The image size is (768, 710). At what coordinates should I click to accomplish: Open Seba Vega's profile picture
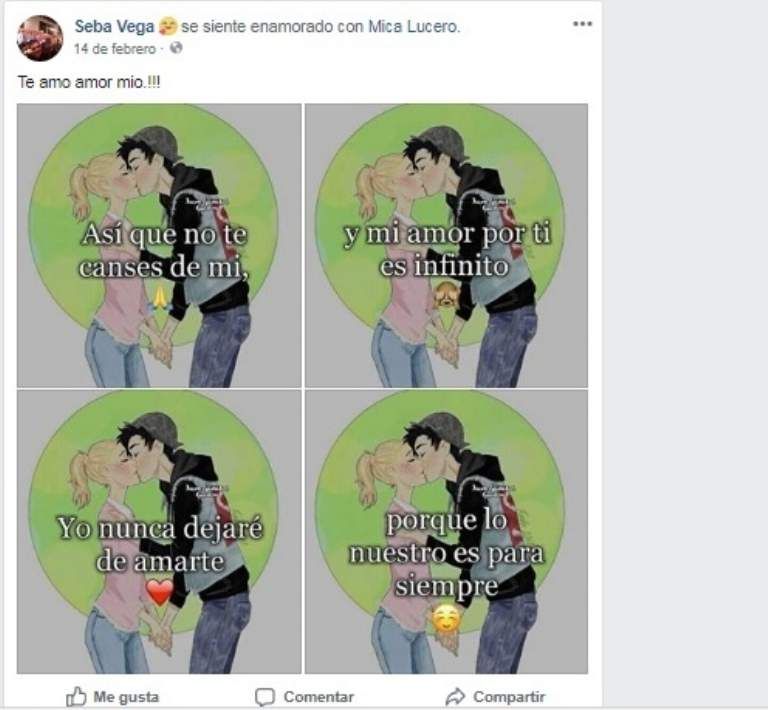tap(40, 38)
